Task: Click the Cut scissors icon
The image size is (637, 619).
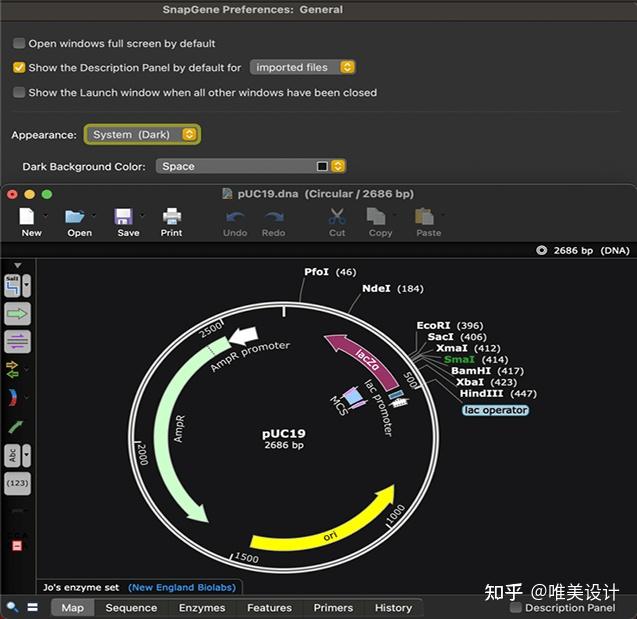Action: (337, 216)
